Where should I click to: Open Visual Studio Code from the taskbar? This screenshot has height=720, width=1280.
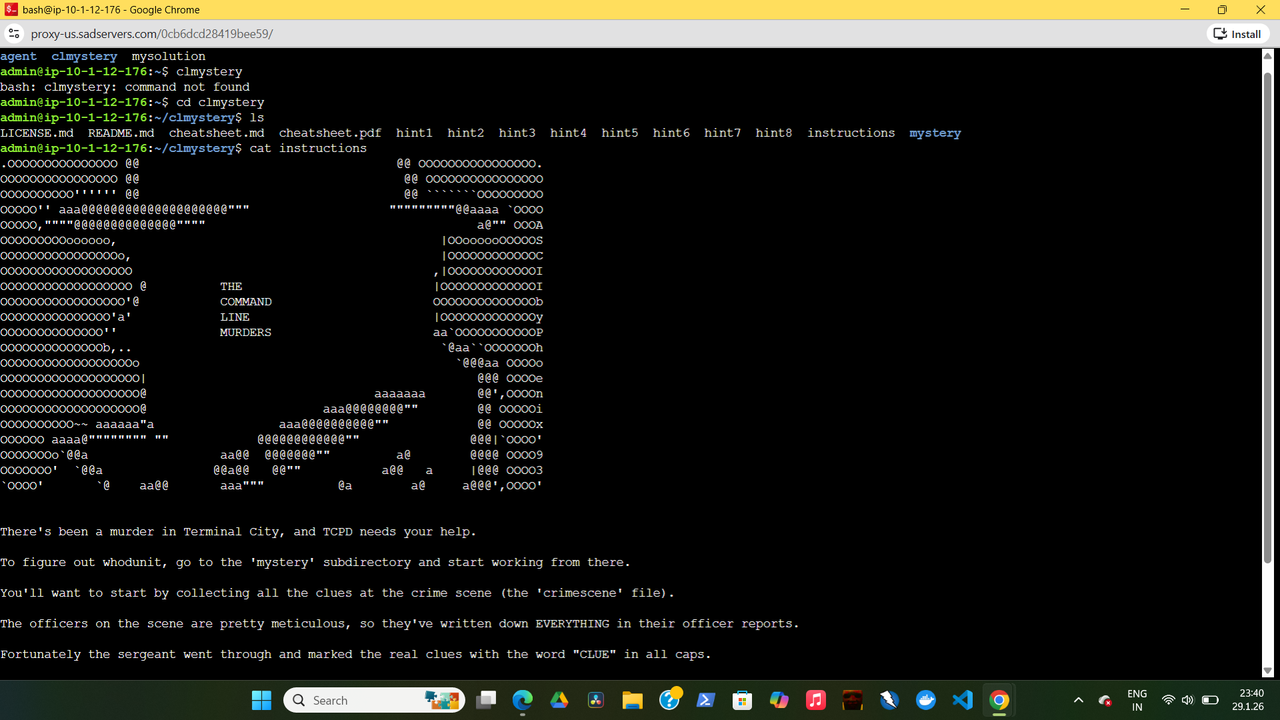click(962, 700)
